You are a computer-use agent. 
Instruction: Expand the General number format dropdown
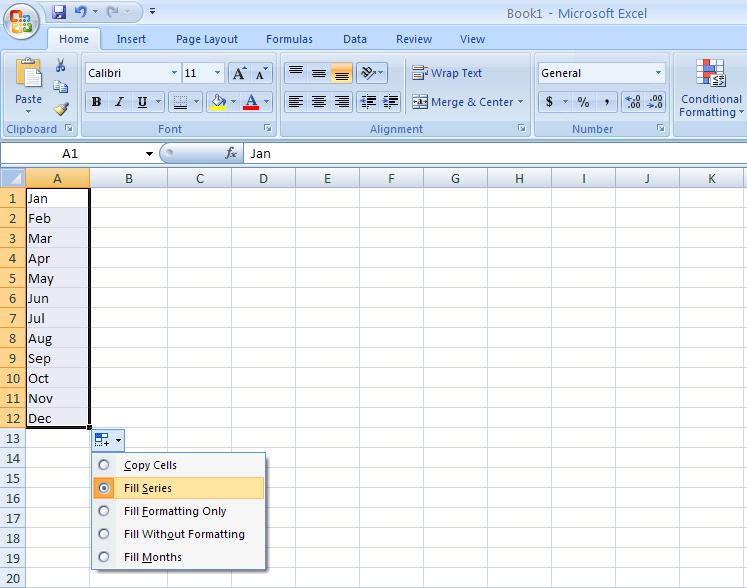pyautogui.click(x=658, y=73)
